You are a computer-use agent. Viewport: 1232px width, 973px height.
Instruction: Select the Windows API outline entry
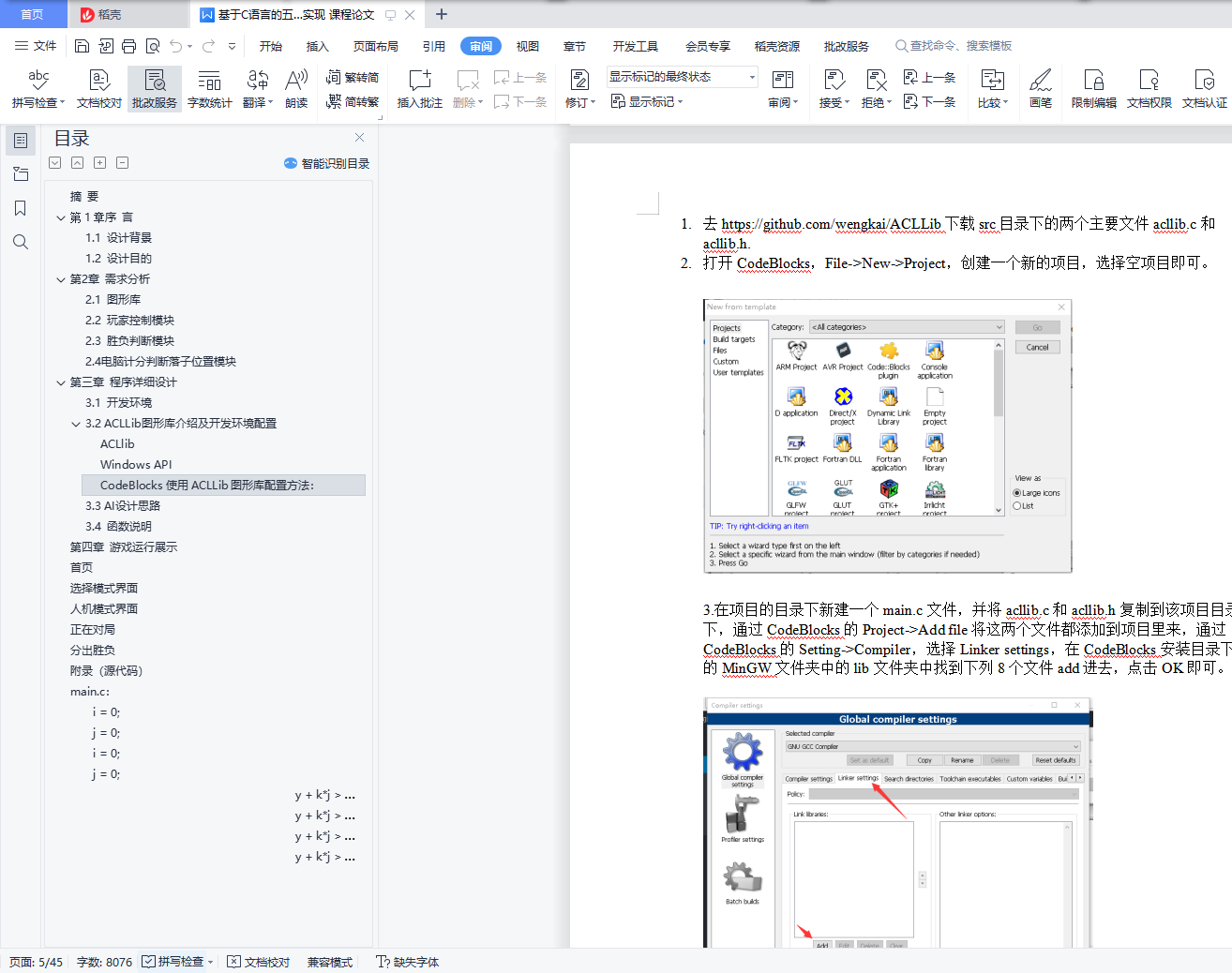136,465
